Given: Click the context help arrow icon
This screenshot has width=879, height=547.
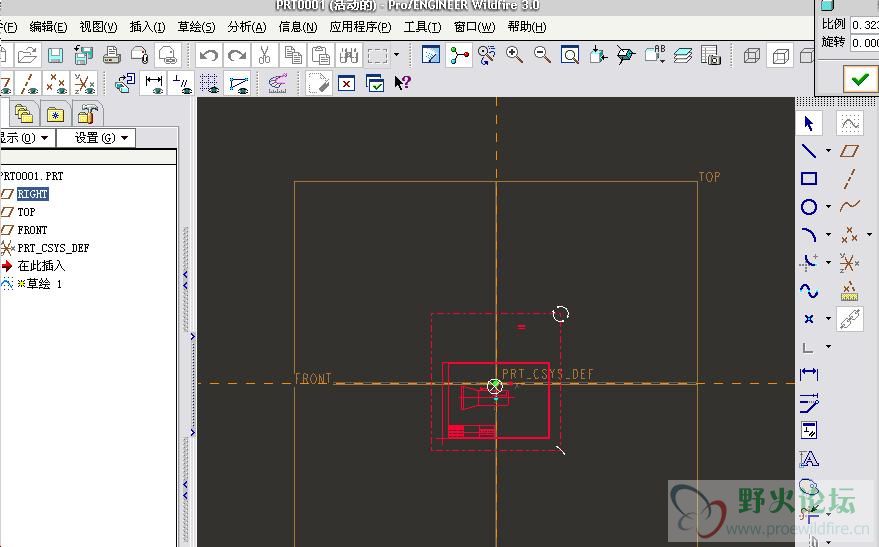Looking at the screenshot, I should [x=403, y=83].
